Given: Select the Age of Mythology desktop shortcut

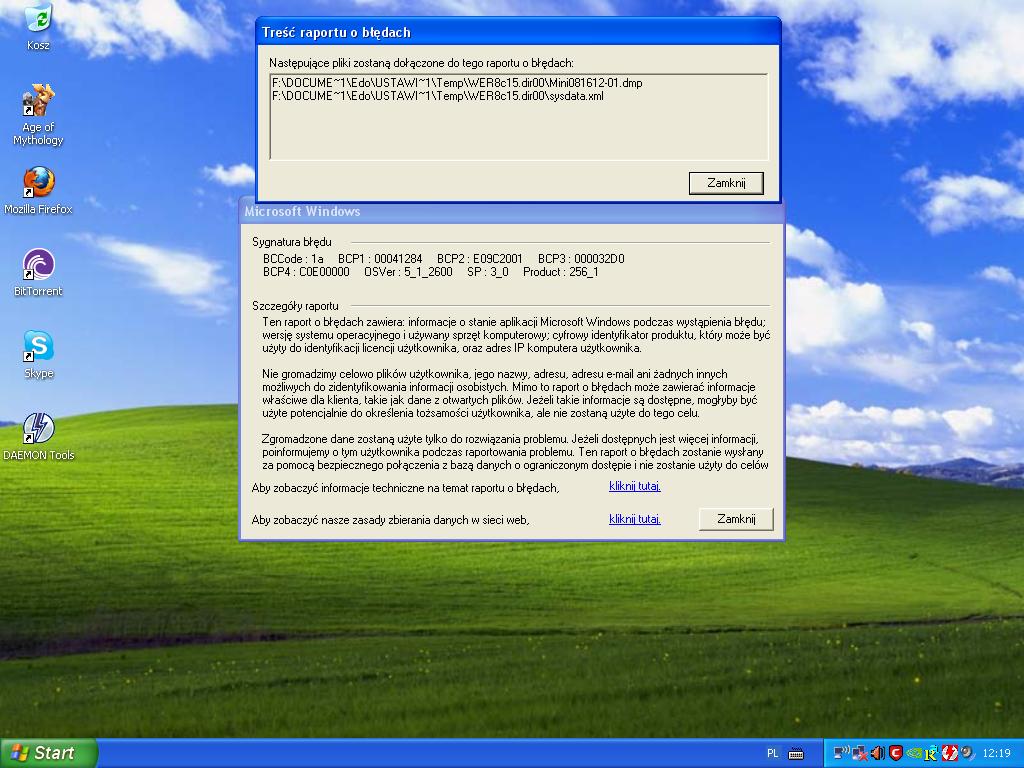Looking at the screenshot, I should pos(38,115).
